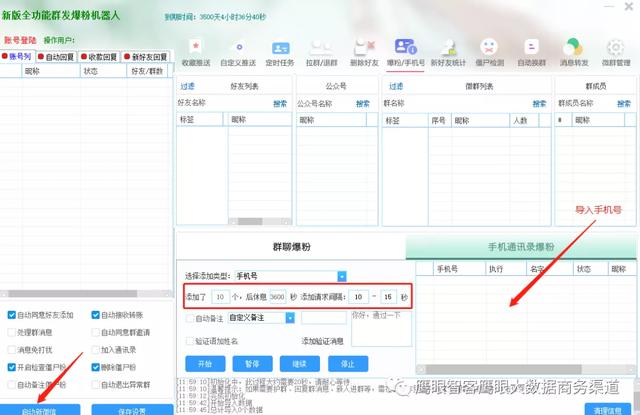Open the 自动换群 tool

point(531,53)
